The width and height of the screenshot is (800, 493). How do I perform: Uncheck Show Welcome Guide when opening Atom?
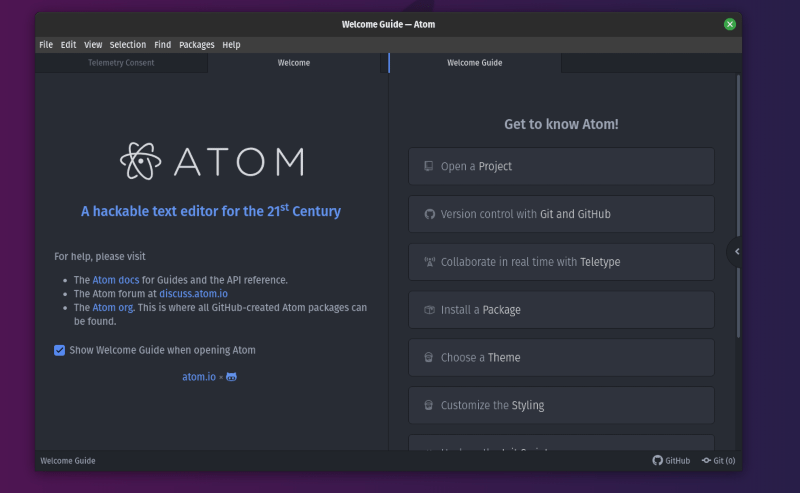tap(60, 350)
